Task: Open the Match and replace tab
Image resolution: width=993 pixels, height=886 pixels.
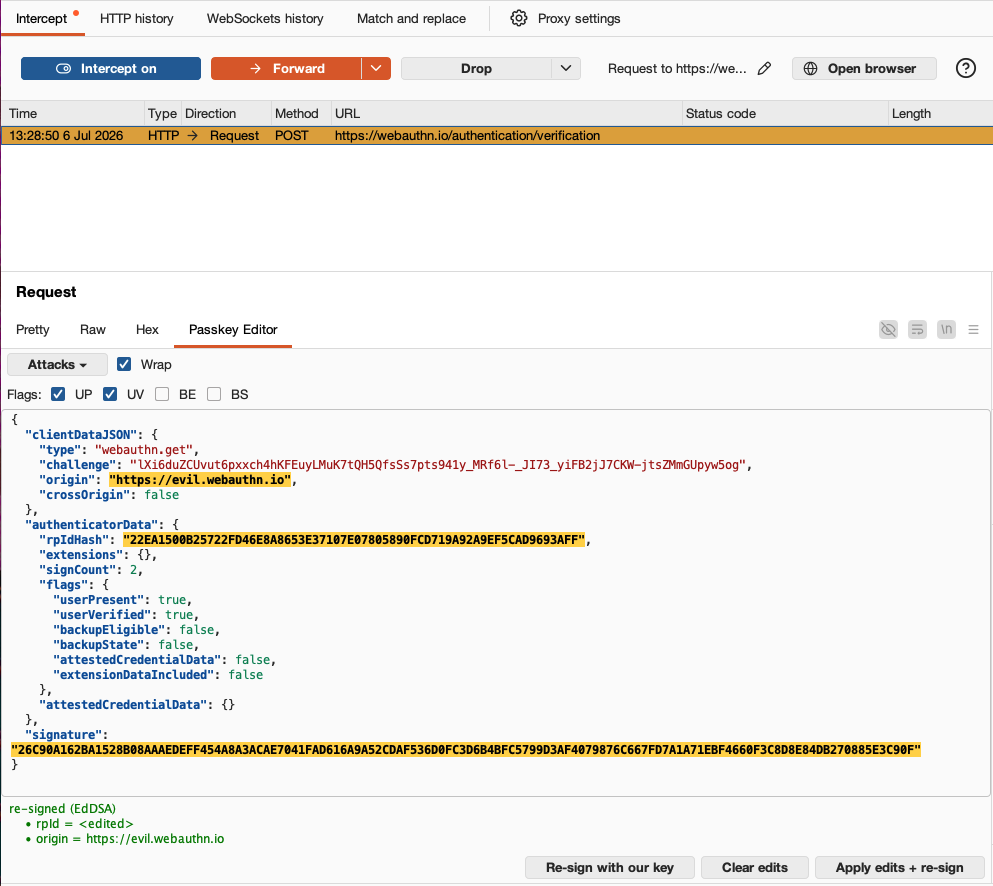Action: click(411, 18)
